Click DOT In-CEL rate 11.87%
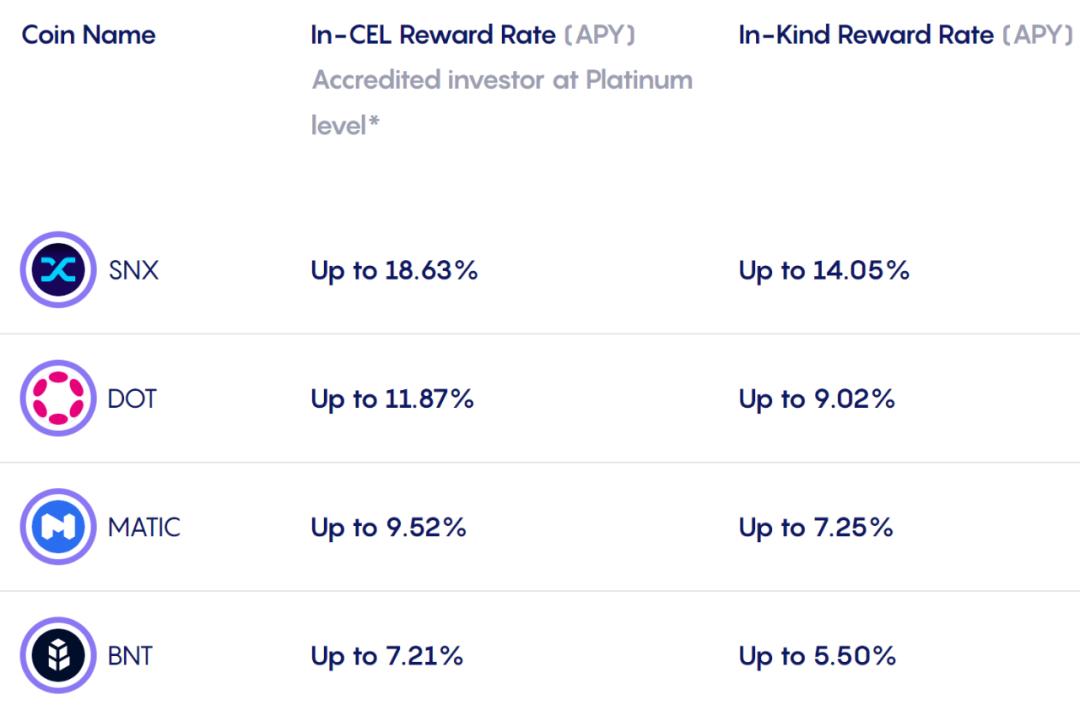Screen dimensions: 1080x716 coord(392,399)
